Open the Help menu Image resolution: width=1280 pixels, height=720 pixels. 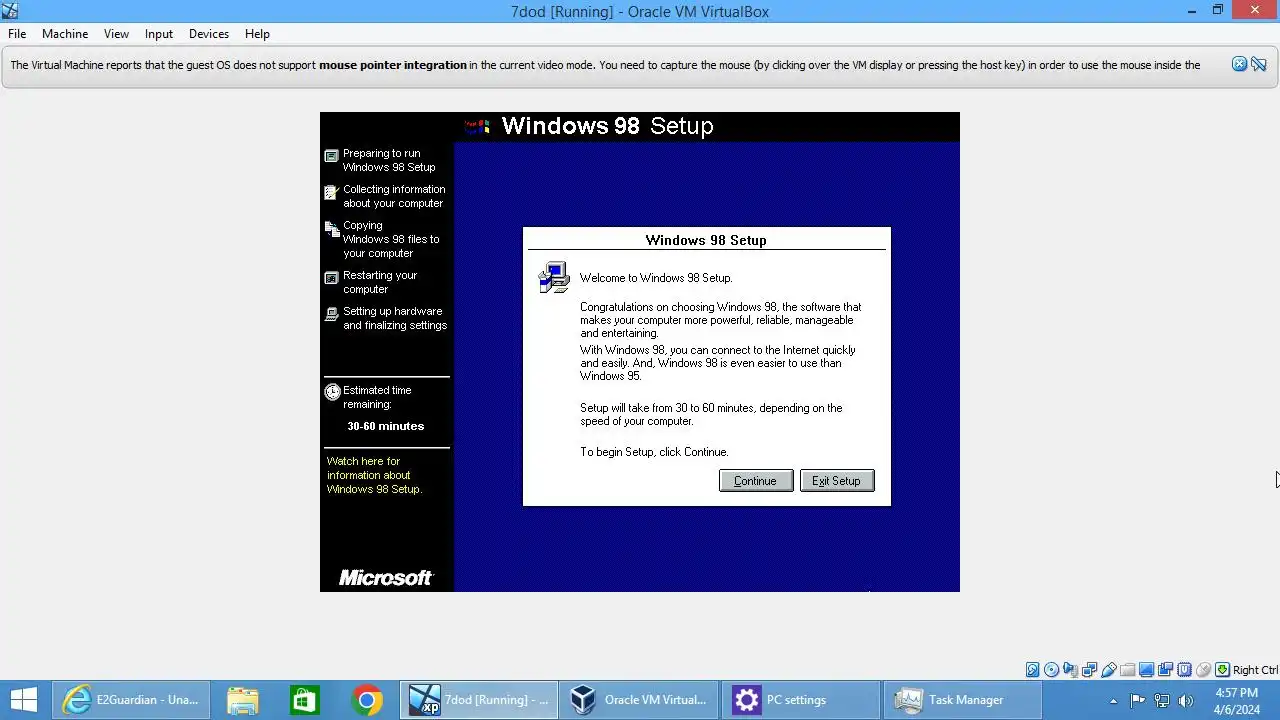click(x=257, y=33)
